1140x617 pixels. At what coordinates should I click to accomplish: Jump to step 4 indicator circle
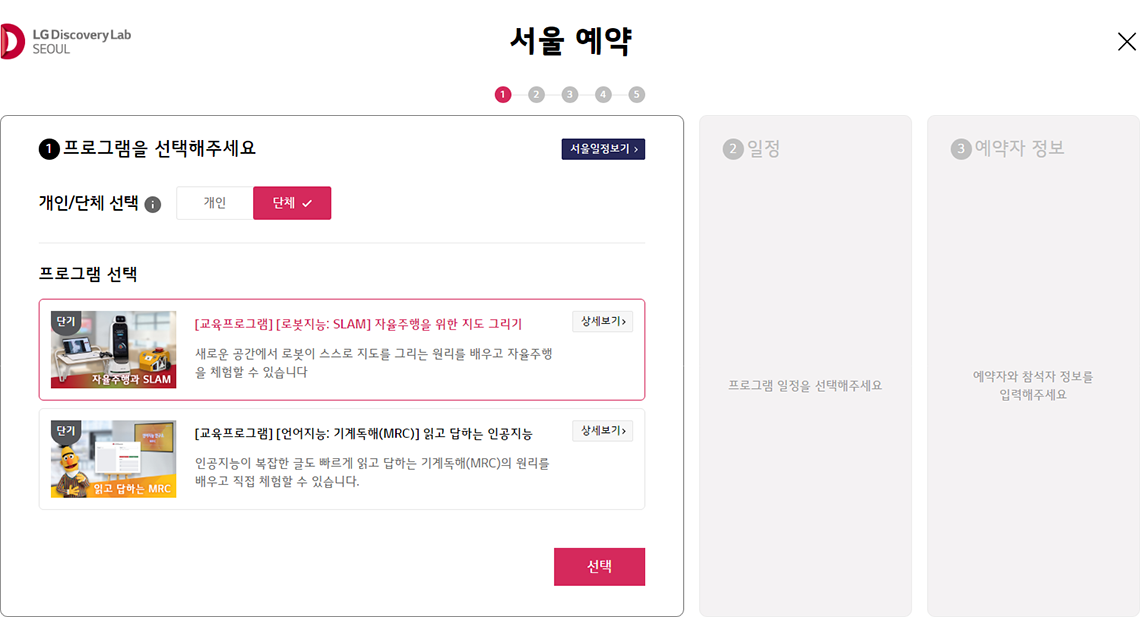[603, 94]
